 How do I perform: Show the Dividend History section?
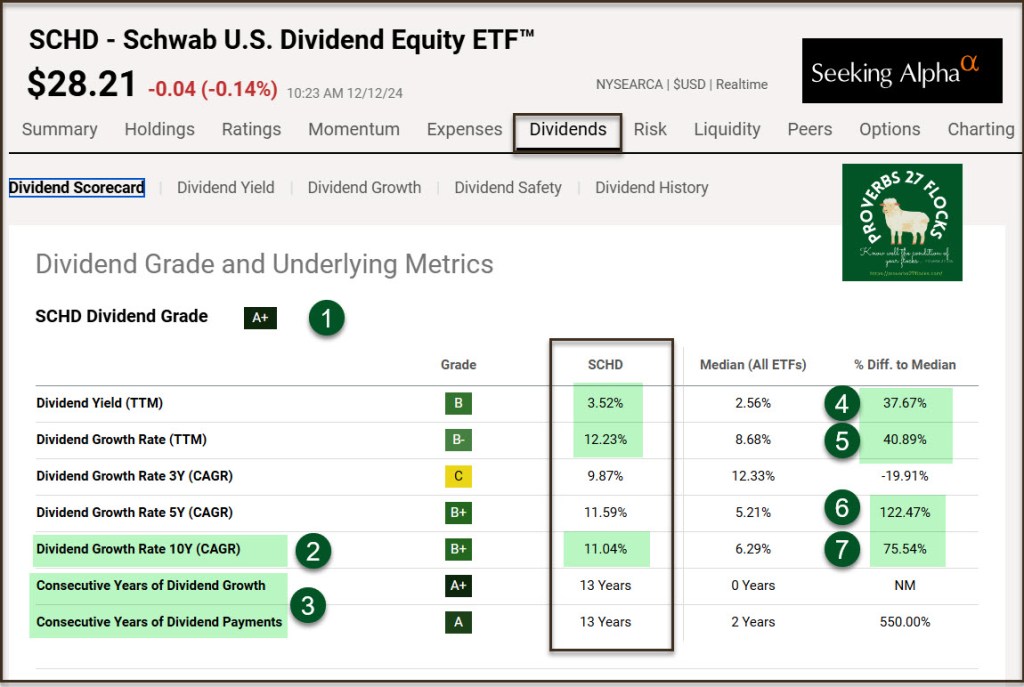[651, 188]
